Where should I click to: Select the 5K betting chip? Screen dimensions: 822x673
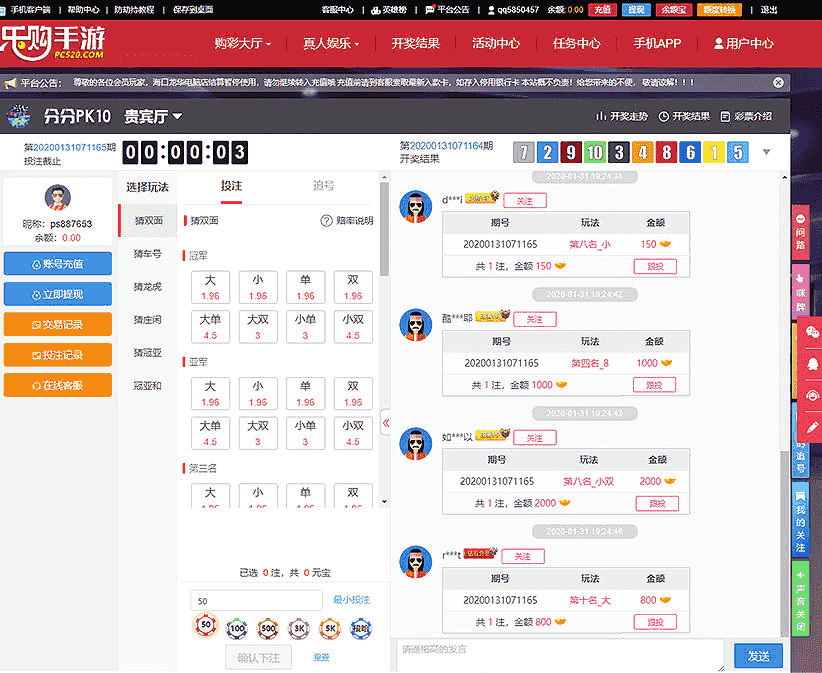(x=329, y=627)
